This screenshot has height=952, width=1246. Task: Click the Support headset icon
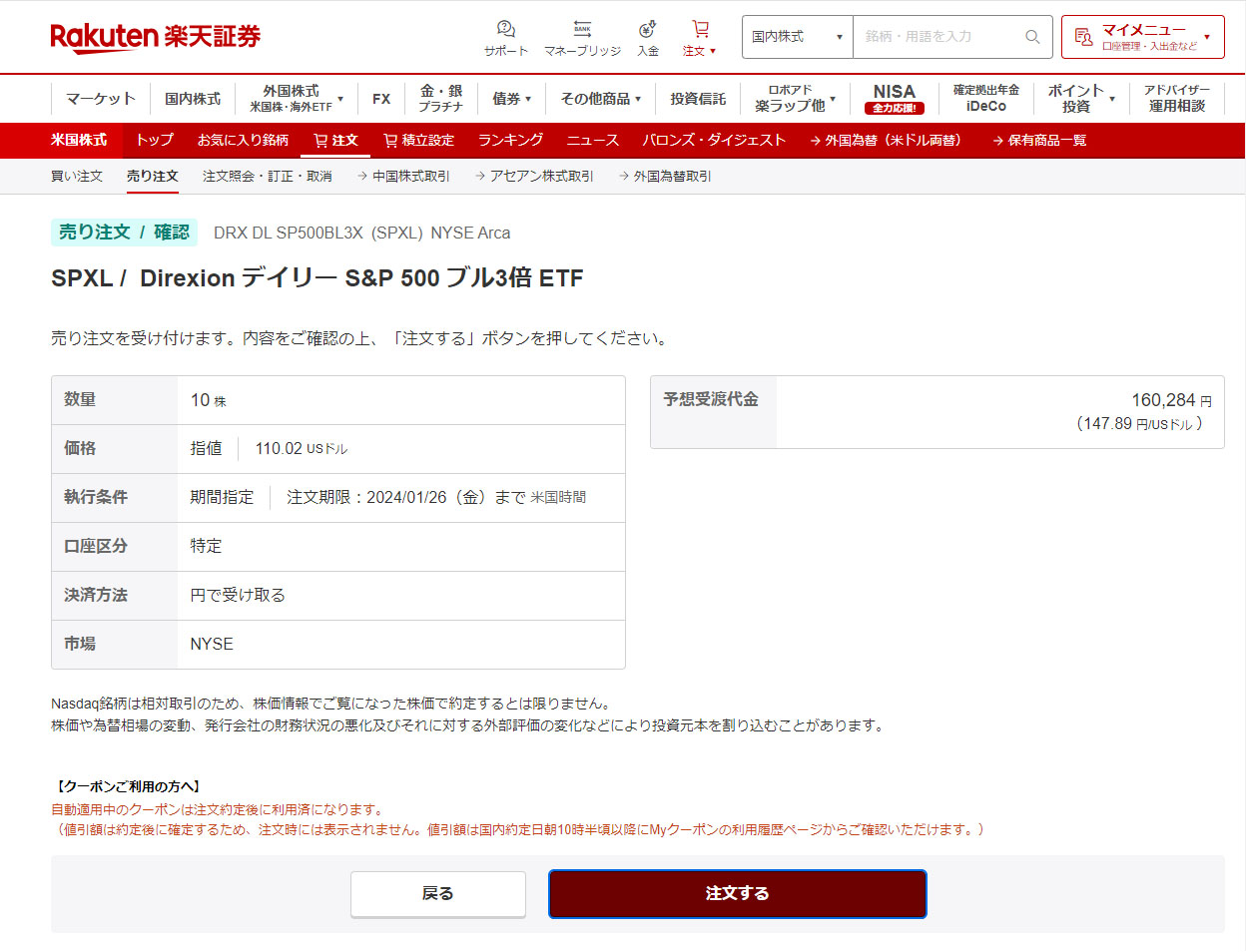point(505,29)
